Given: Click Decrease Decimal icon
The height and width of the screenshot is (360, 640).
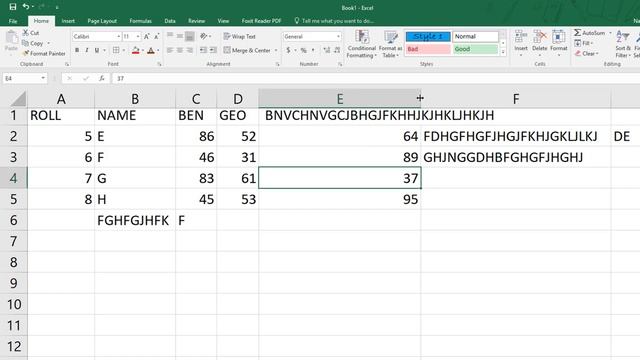Looking at the screenshot, I should click(x=337, y=50).
